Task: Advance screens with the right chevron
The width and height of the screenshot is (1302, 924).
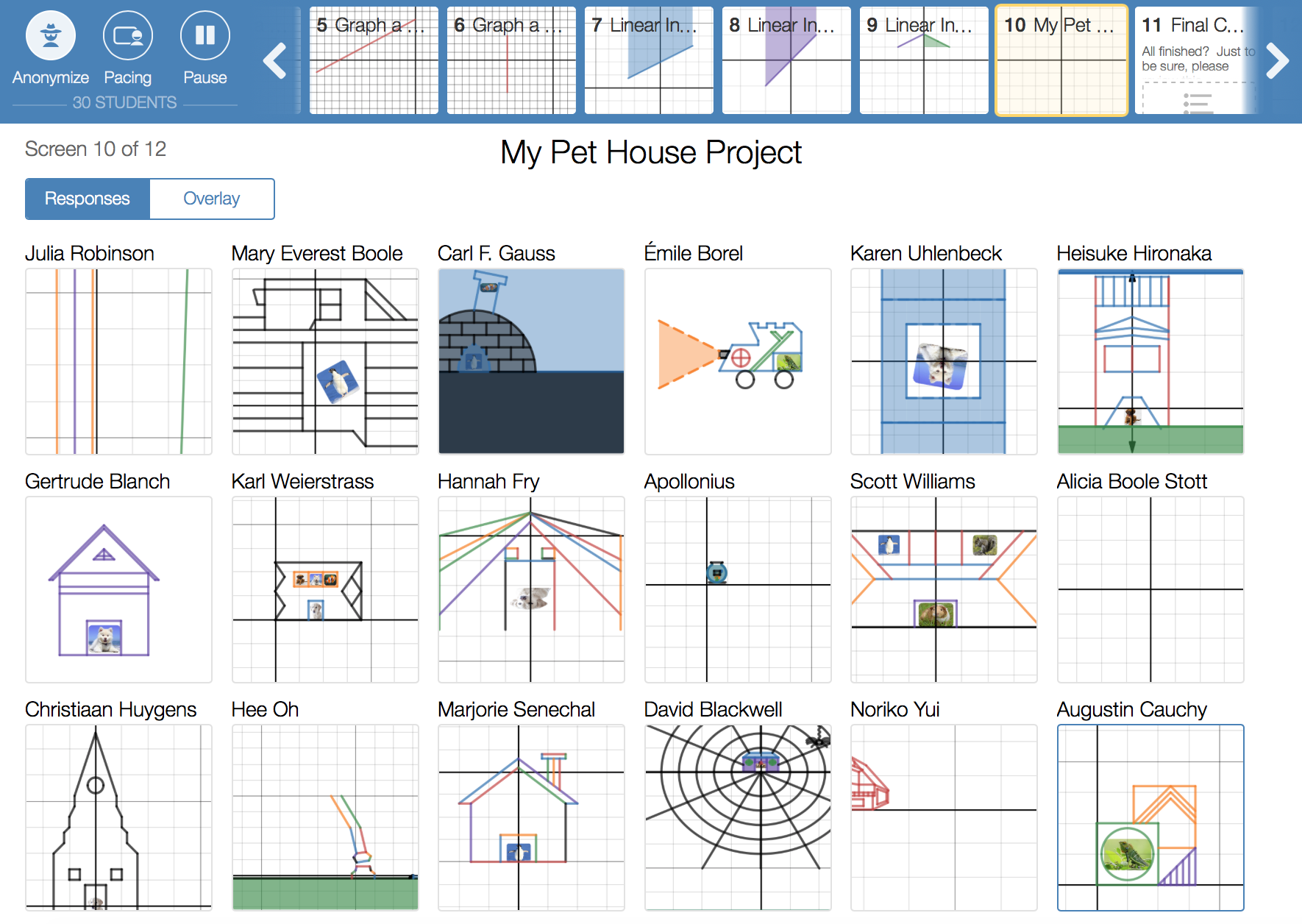Action: point(1277,61)
